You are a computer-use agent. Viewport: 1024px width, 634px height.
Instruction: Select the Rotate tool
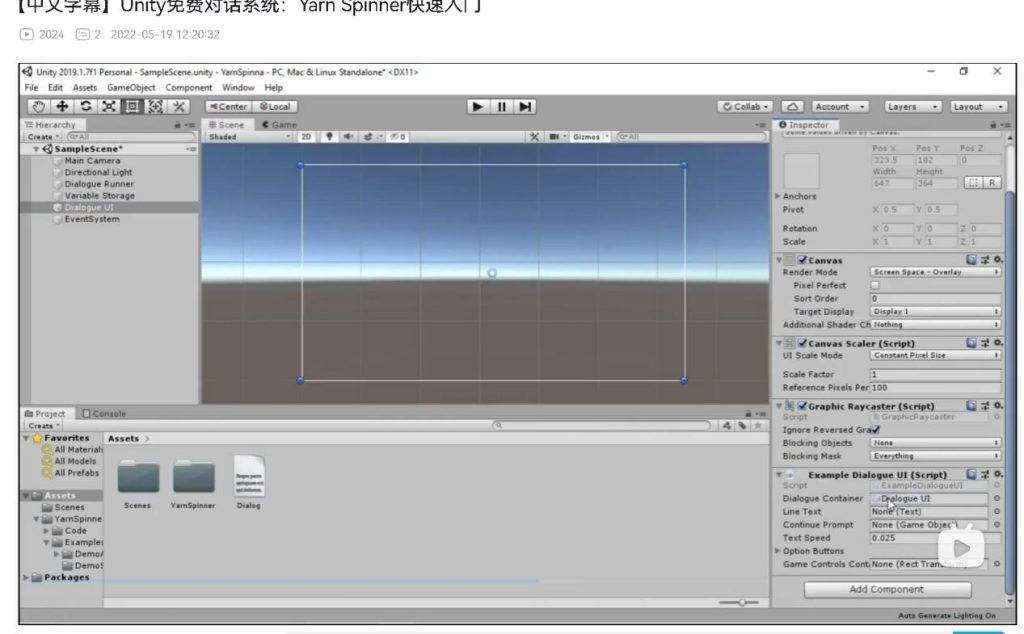pyautogui.click(x=86, y=106)
